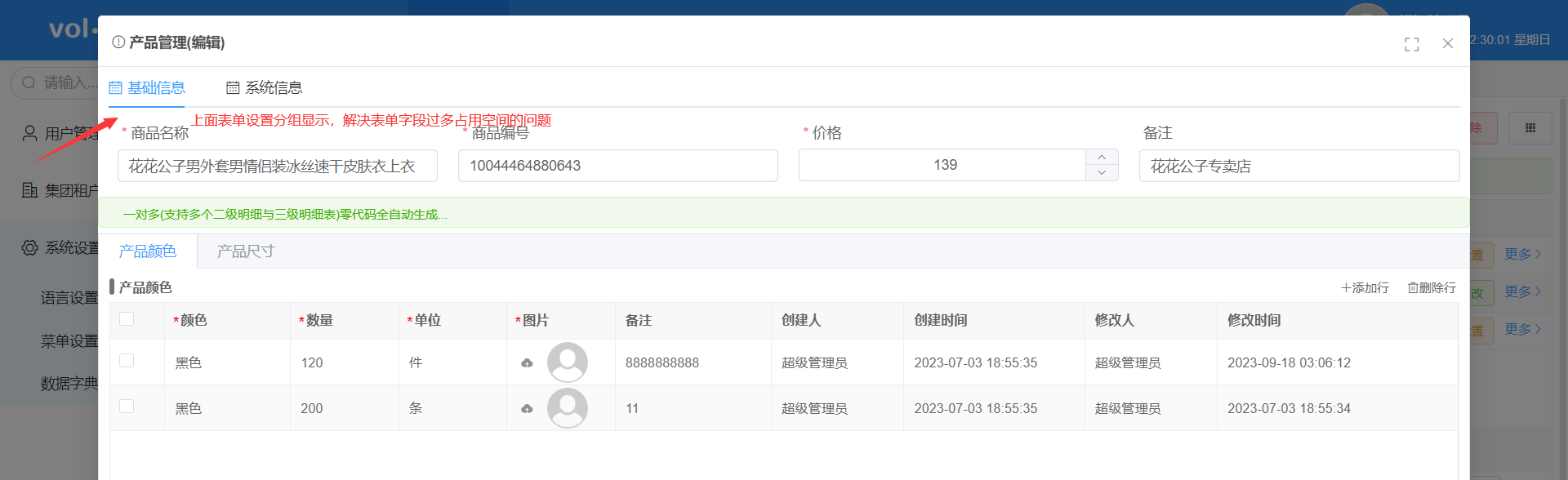This screenshot has width=1568, height=480.
Task: Click the info icon beside 产品管理(编辑) title
Action: (x=118, y=42)
